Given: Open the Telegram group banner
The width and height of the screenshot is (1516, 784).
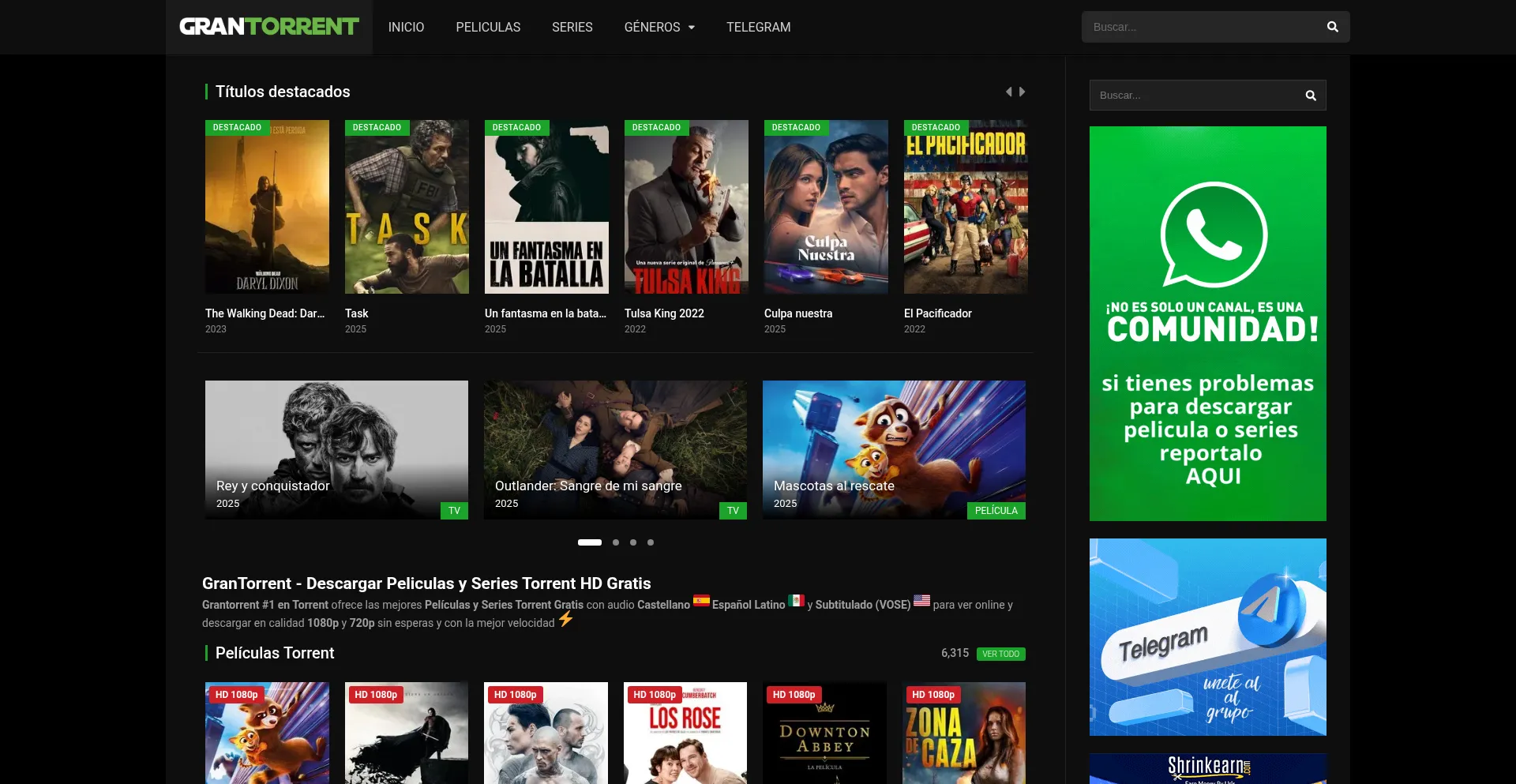Looking at the screenshot, I should click(x=1207, y=636).
